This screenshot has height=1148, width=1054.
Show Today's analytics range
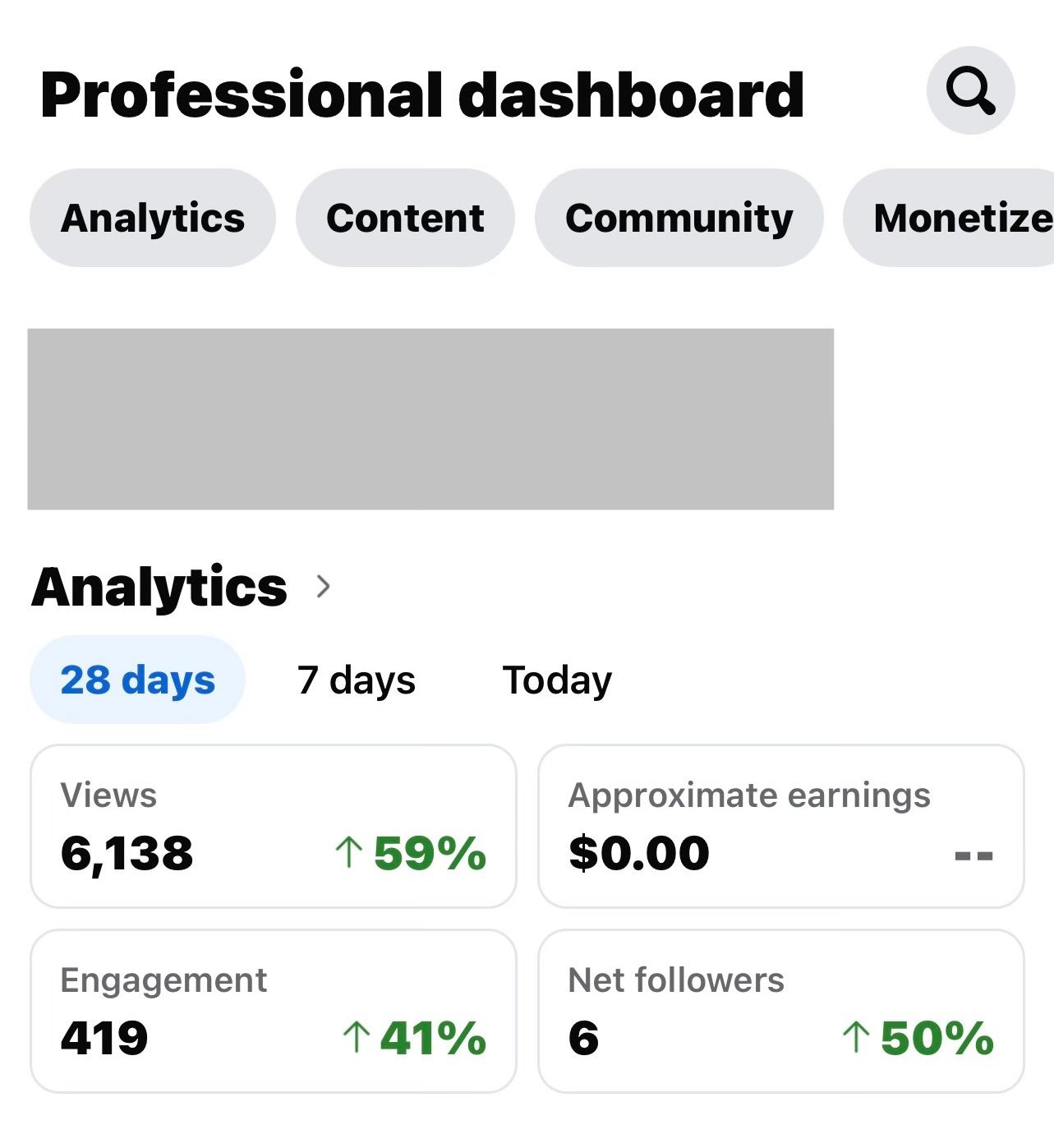pyautogui.click(x=557, y=680)
